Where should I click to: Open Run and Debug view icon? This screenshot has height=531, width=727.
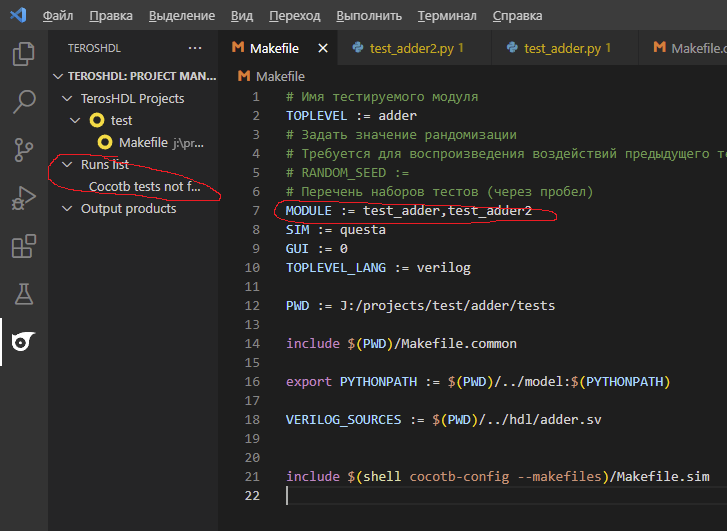point(23,198)
